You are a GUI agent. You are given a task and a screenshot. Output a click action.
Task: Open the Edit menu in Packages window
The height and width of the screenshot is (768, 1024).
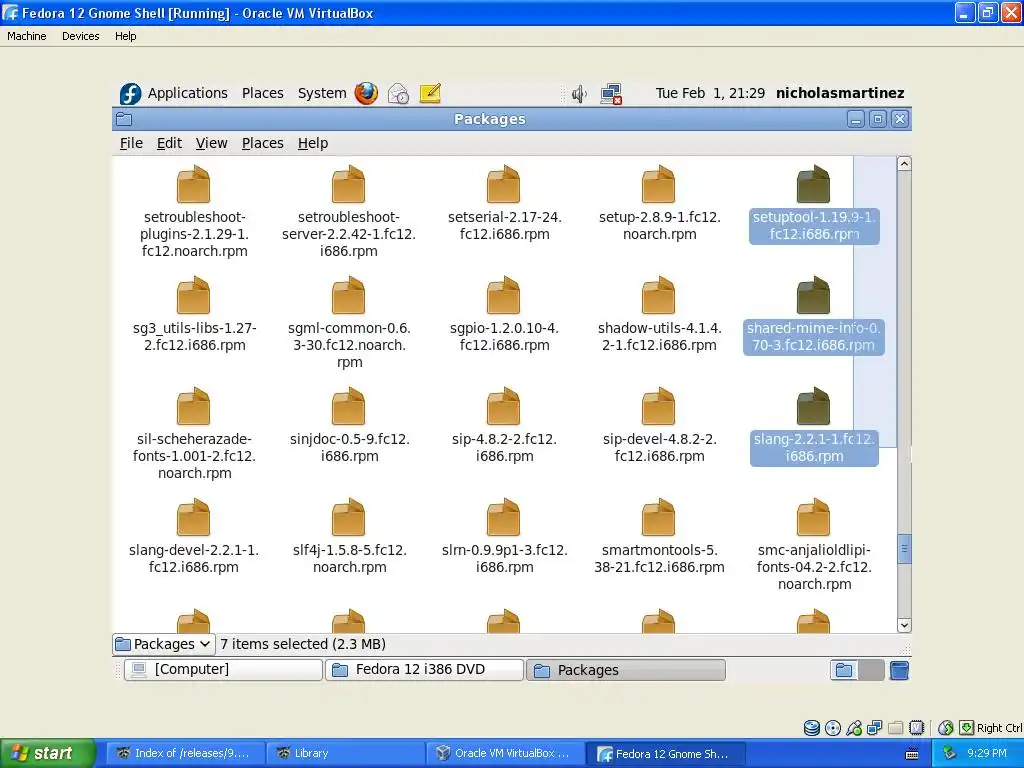point(169,143)
